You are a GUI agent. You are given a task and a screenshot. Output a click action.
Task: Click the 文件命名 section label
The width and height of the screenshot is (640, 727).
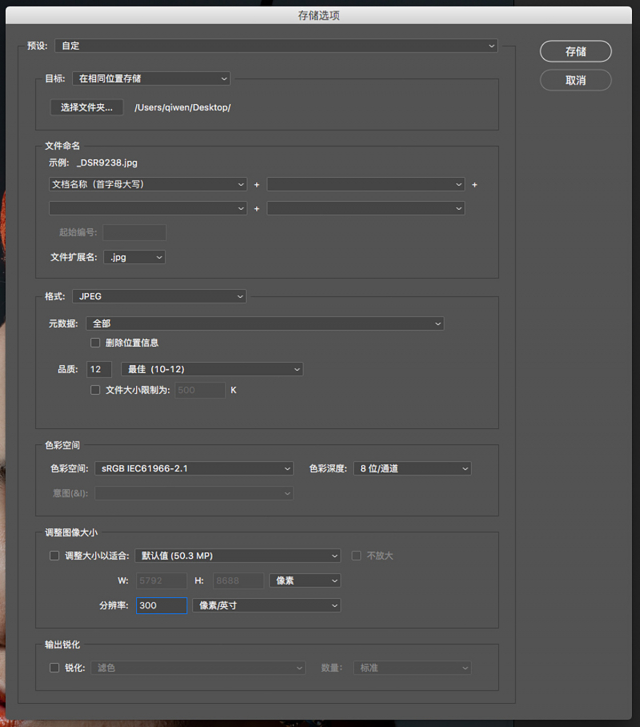[x=62, y=146]
